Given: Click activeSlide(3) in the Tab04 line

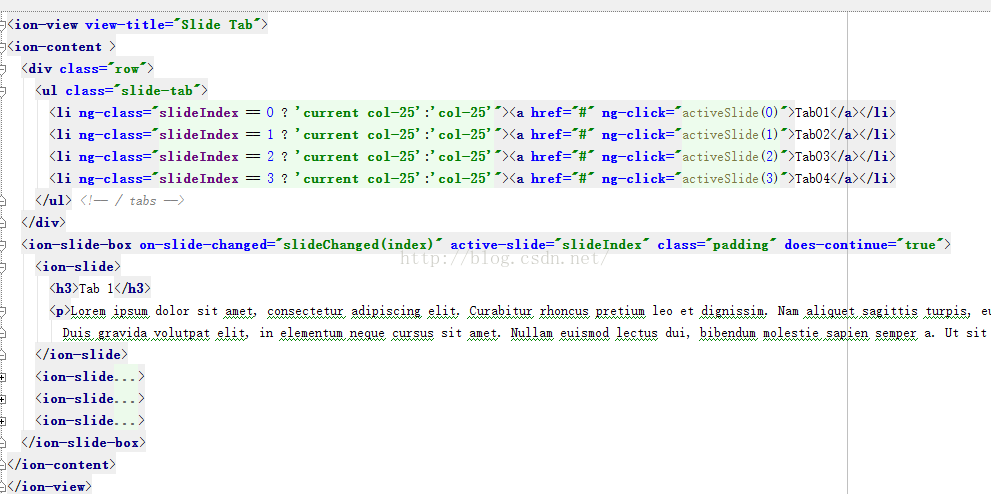Looking at the screenshot, I should tap(731, 179).
